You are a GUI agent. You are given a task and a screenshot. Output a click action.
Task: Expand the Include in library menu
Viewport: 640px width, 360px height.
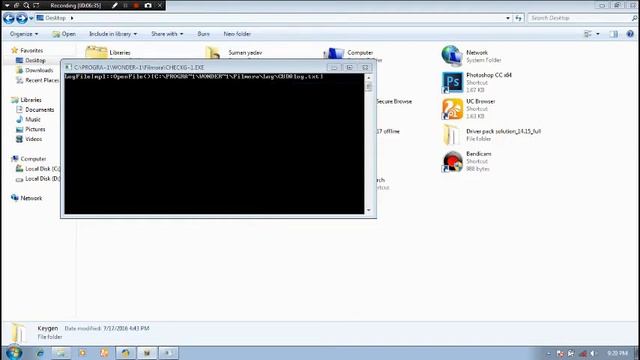tap(113, 34)
